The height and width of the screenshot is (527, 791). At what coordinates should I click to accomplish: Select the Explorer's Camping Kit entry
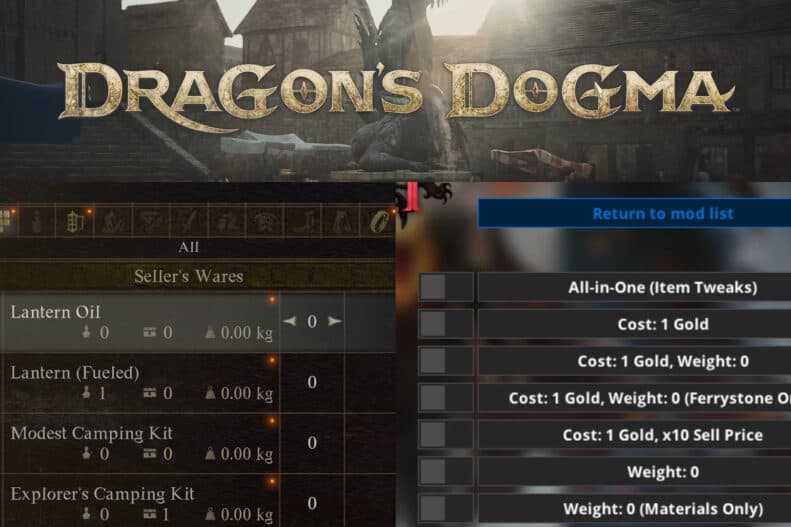coord(198,501)
